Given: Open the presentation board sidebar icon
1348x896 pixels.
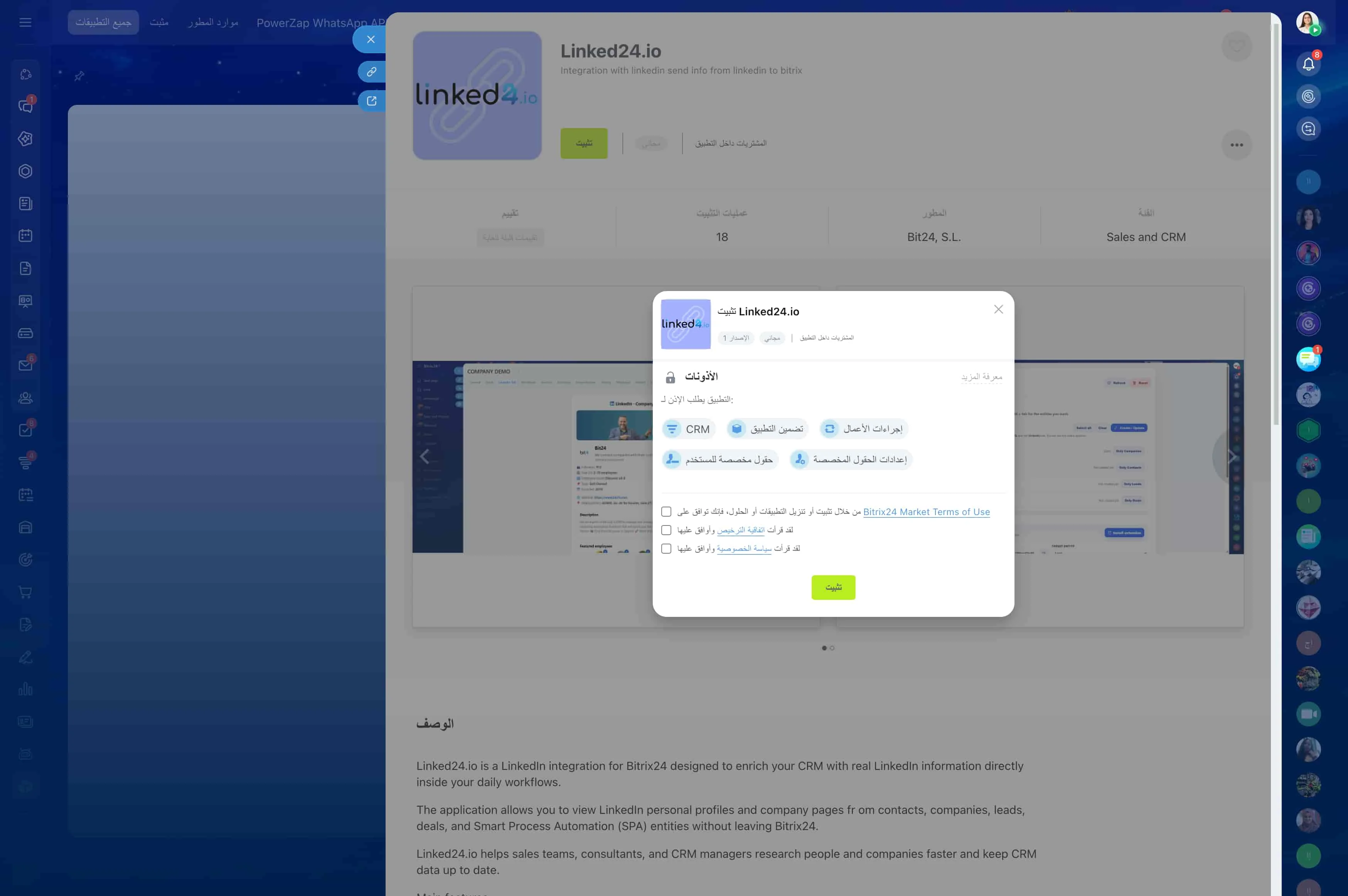Looking at the screenshot, I should [x=25, y=301].
